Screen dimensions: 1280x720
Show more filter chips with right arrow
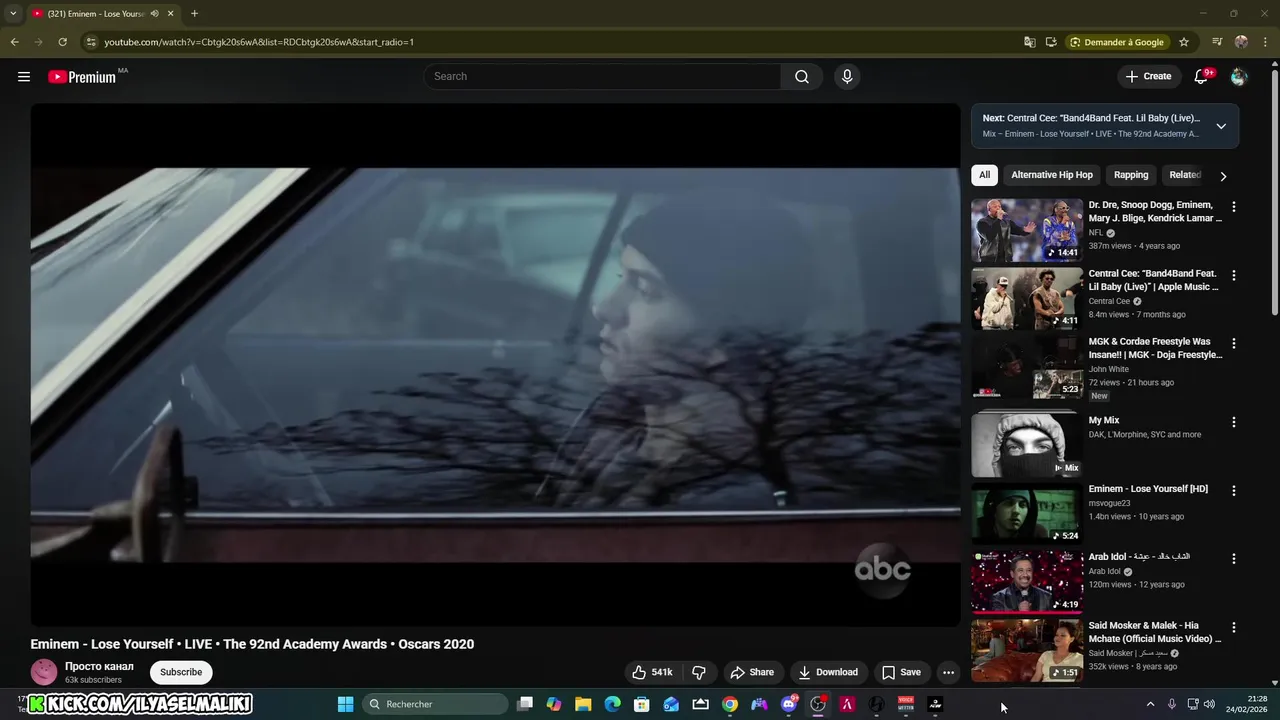point(1222,176)
